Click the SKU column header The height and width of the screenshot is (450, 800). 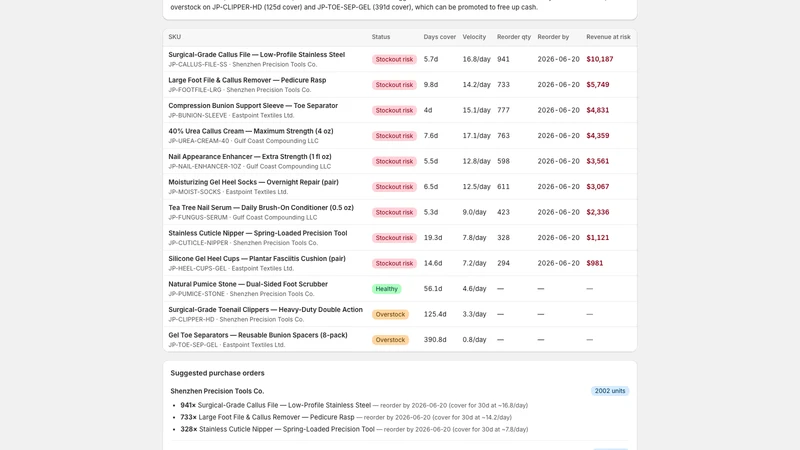(174, 37)
